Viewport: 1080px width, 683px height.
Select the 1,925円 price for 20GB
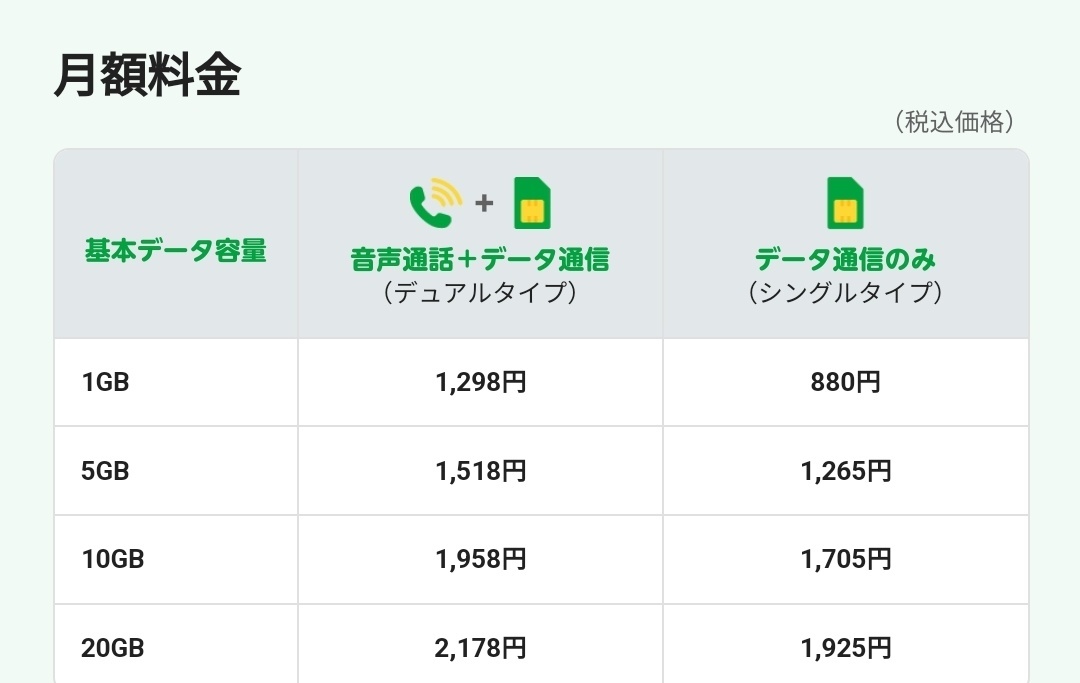pos(845,648)
